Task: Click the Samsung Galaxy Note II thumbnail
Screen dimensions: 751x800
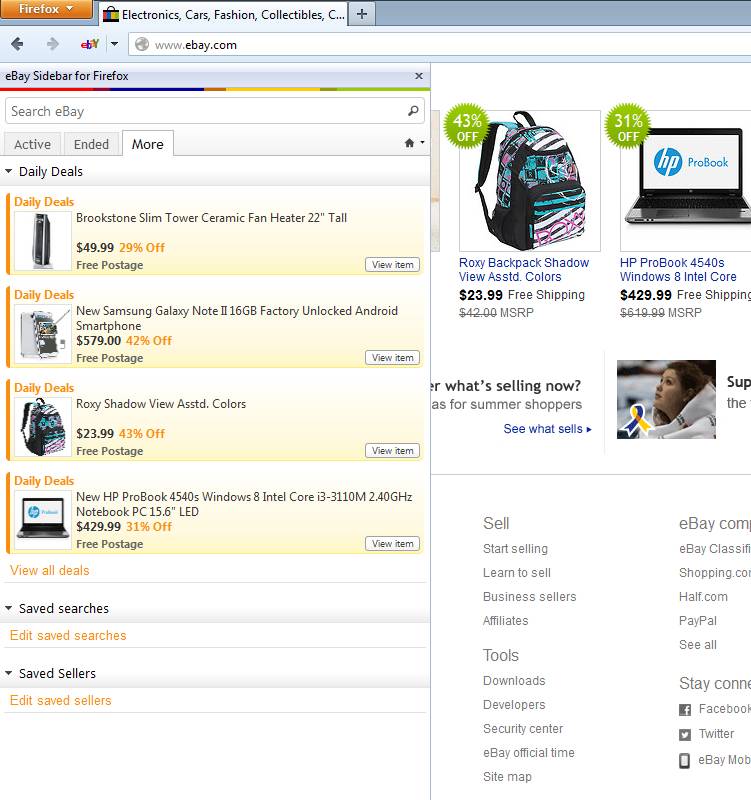Action: pos(43,334)
